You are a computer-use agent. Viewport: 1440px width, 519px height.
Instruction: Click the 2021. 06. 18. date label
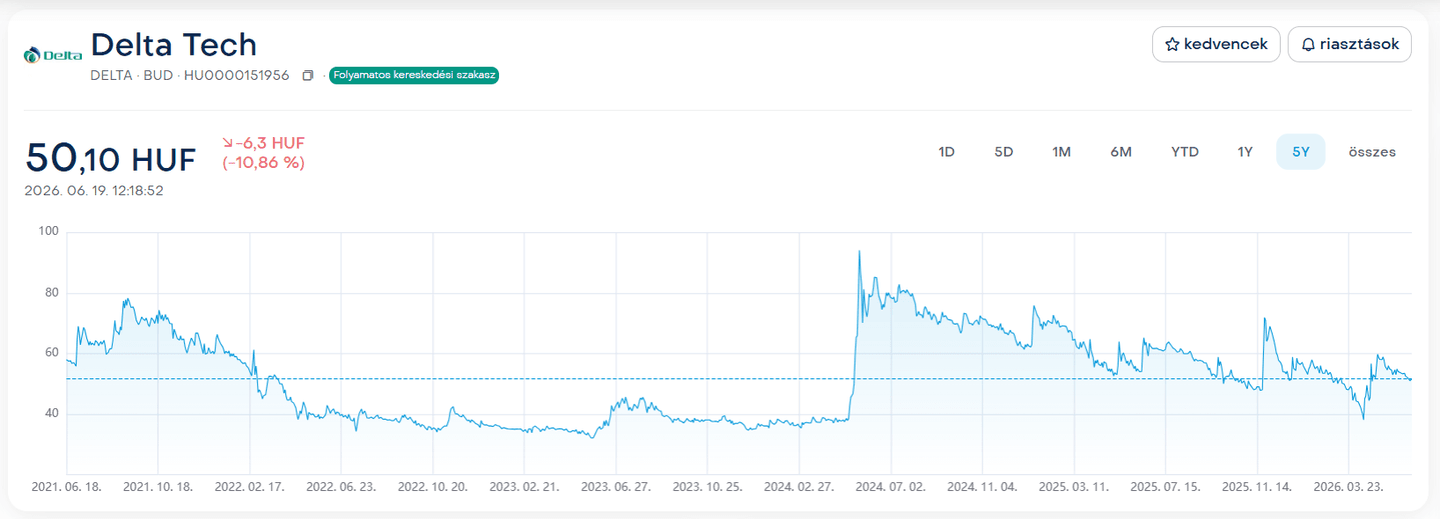(x=66, y=487)
